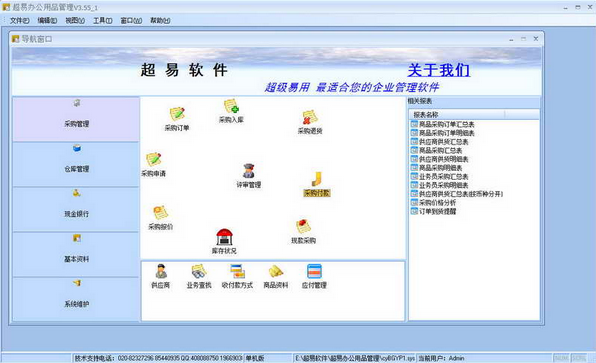Select the 现金银行 sidebar module
The width and height of the screenshot is (596, 363).
(76, 209)
